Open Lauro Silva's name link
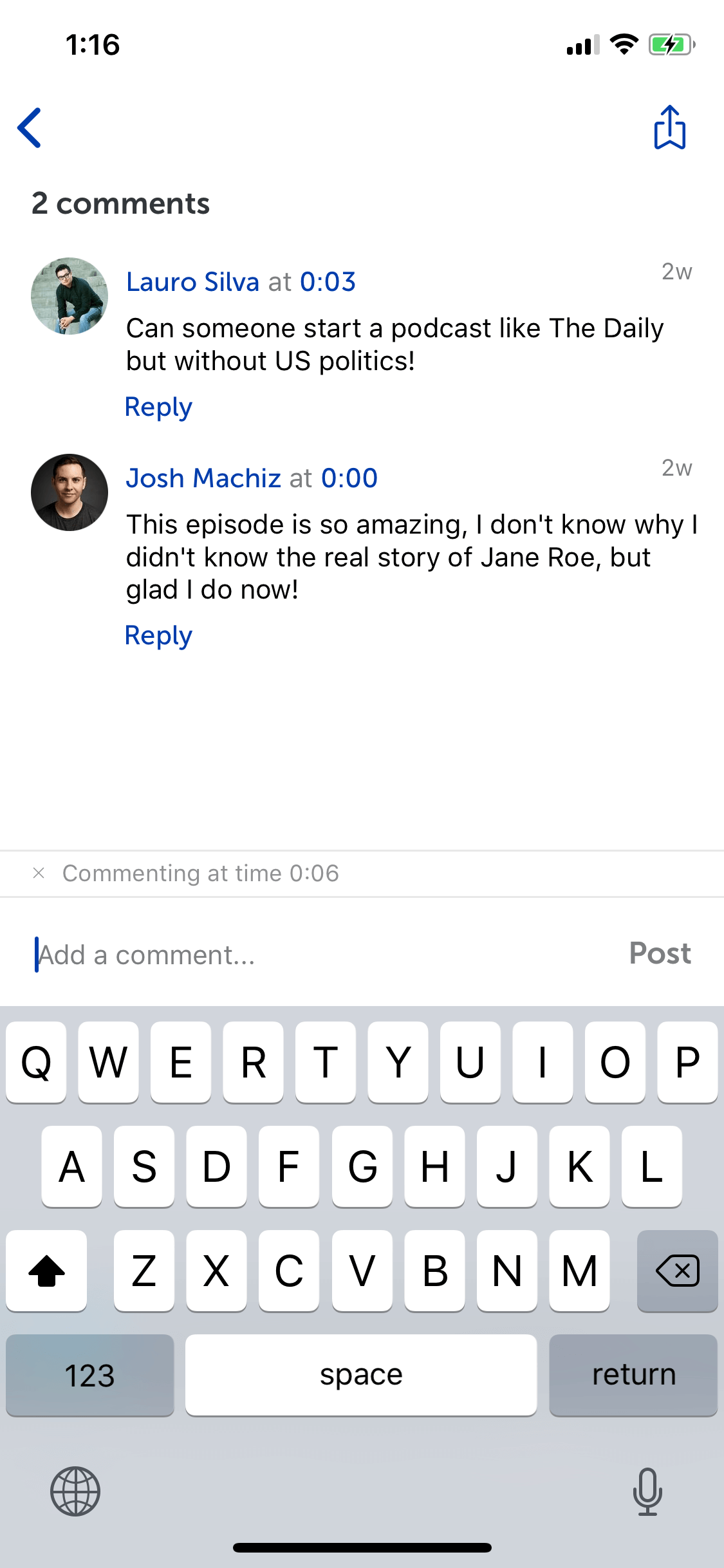724x1568 pixels. pyautogui.click(x=192, y=282)
